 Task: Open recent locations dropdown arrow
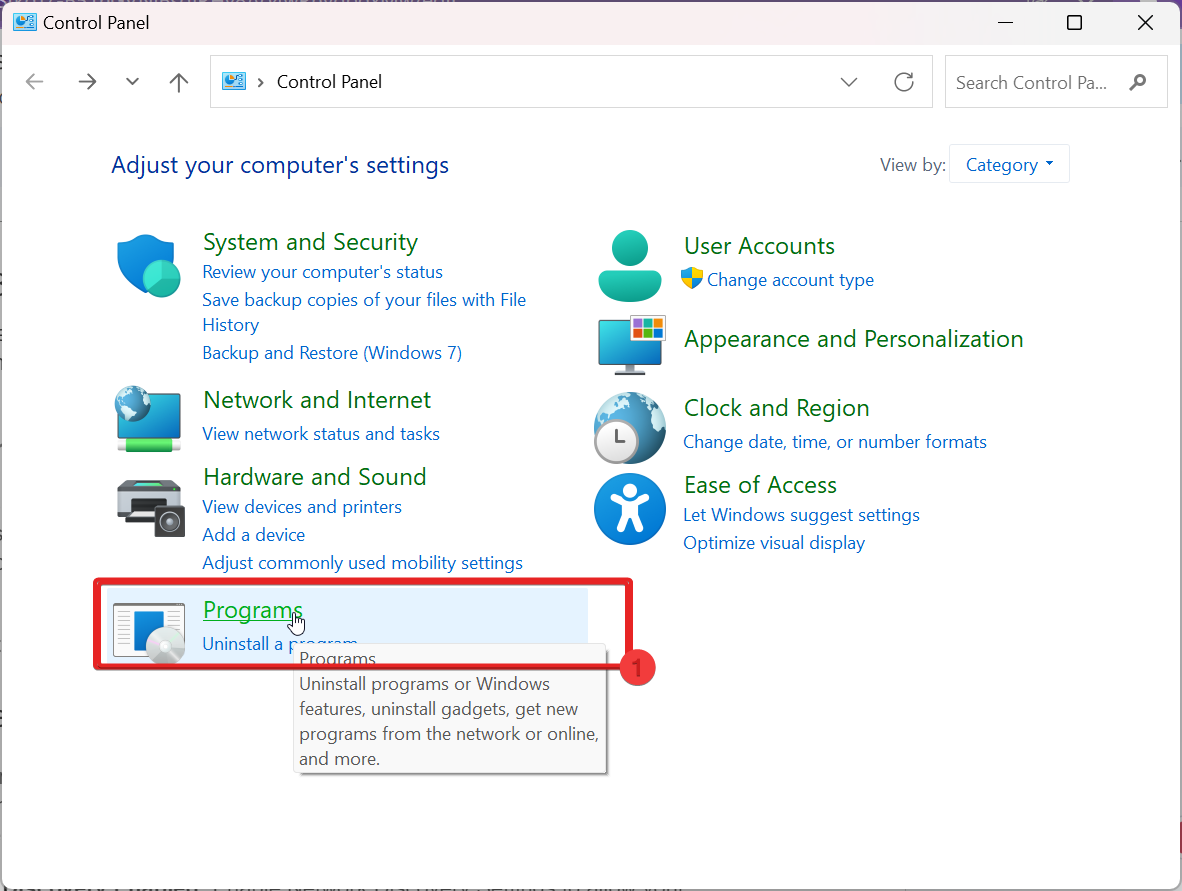coord(132,81)
